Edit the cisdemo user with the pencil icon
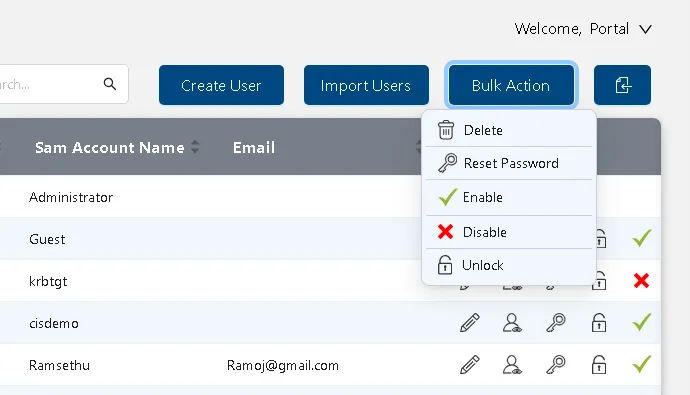 coord(470,322)
